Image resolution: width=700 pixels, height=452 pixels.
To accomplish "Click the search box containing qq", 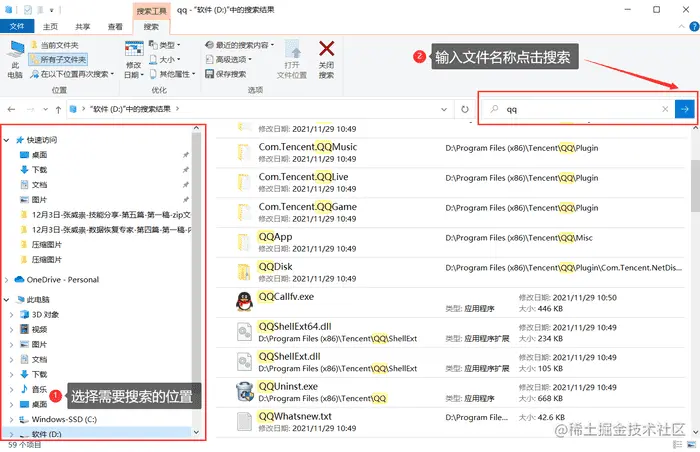I will coord(576,109).
